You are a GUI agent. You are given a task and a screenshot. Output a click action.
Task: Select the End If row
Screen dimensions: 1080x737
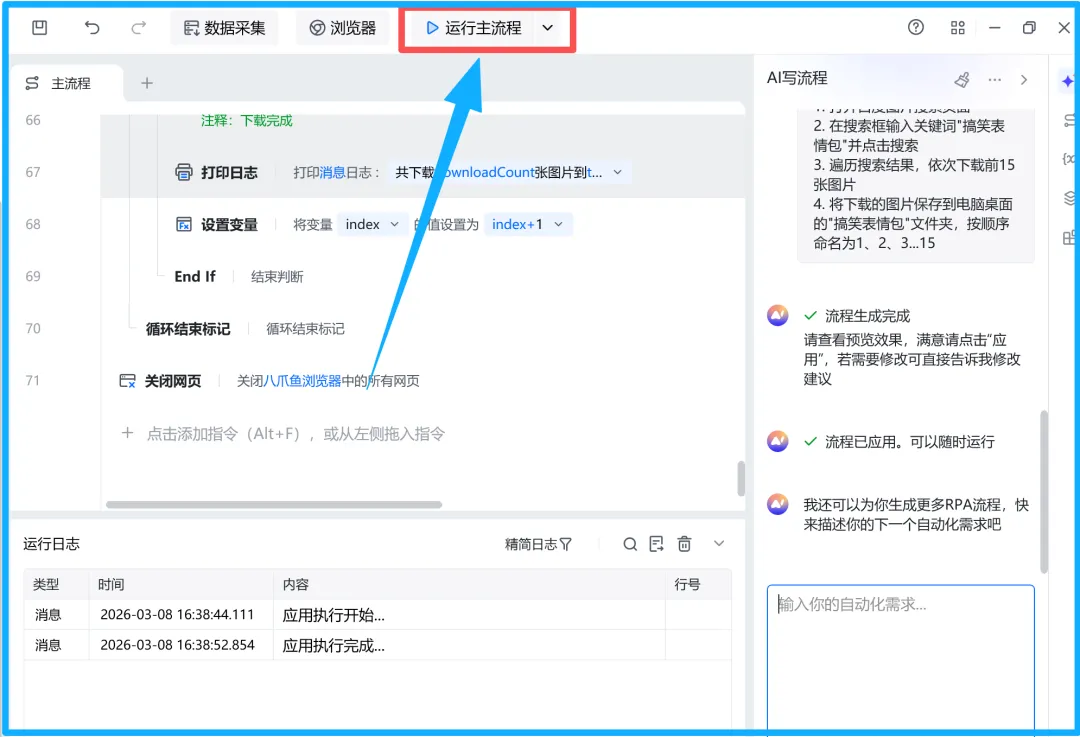[x=423, y=276]
